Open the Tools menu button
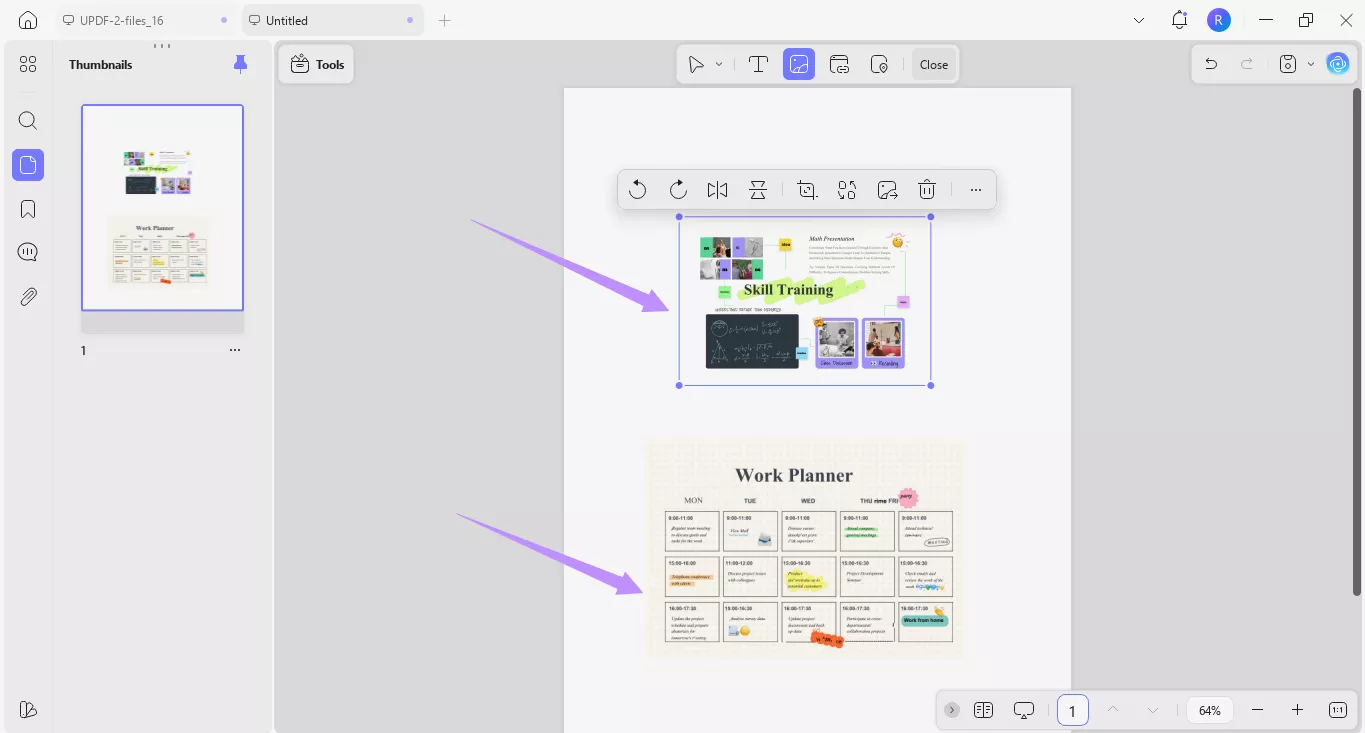Viewport: 1365px width, 733px height. coord(317,64)
